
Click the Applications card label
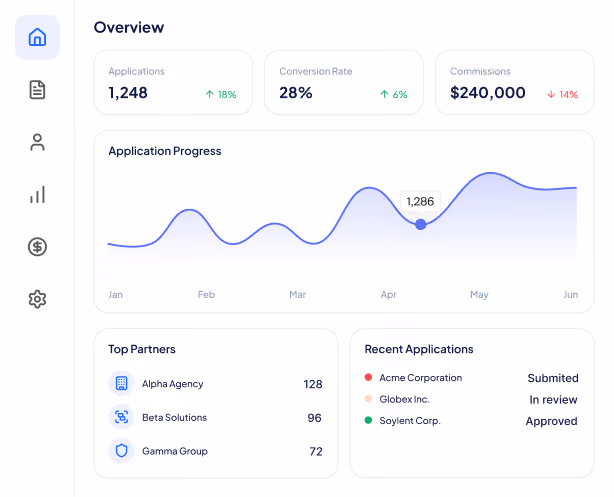[137, 71]
